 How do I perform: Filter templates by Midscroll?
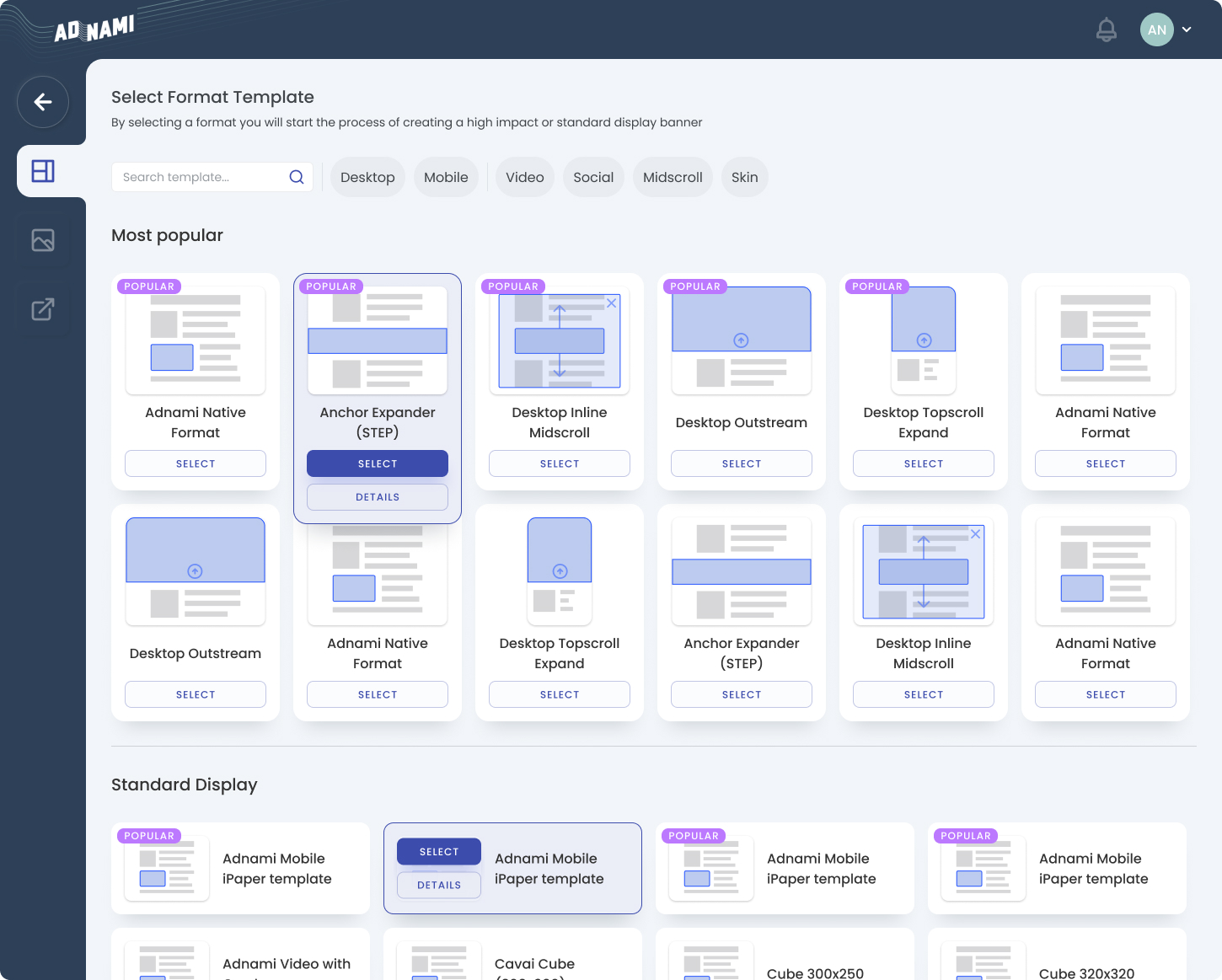673,177
